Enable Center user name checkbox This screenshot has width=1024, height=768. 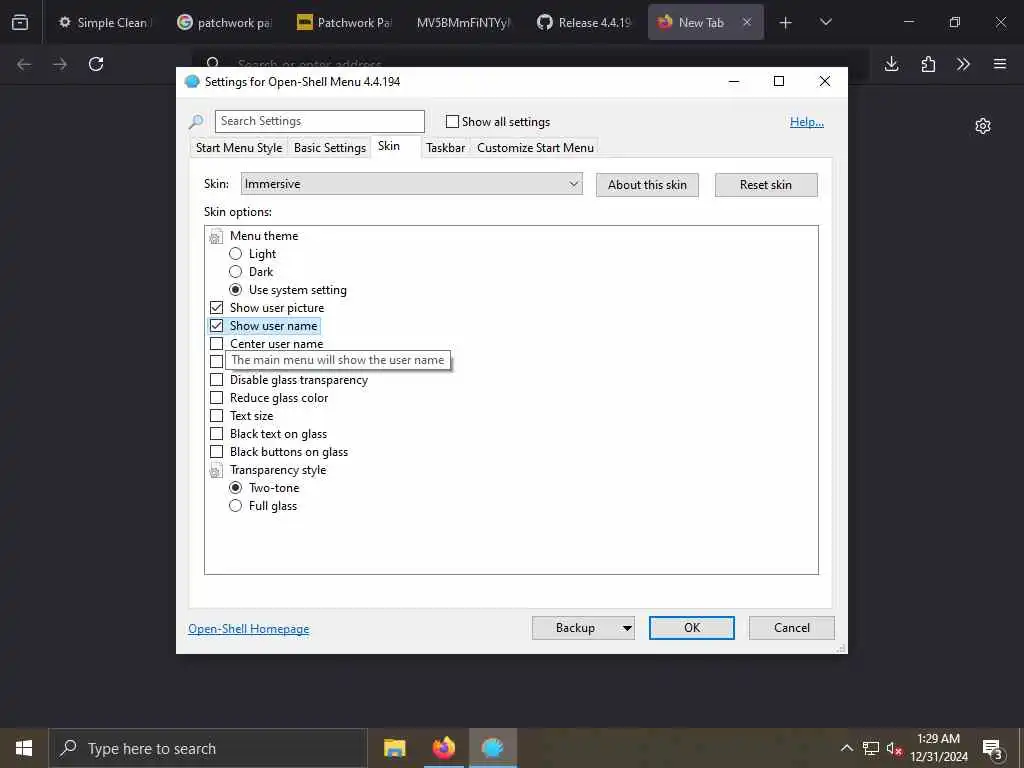click(216, 344)
